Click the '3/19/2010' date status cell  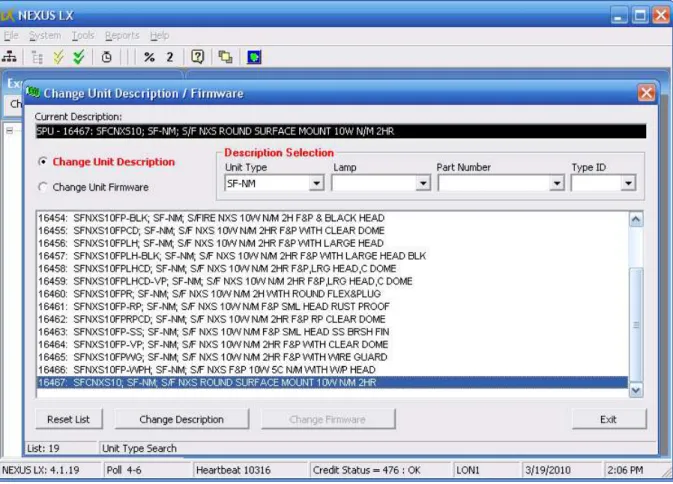(x=562, y=470)
